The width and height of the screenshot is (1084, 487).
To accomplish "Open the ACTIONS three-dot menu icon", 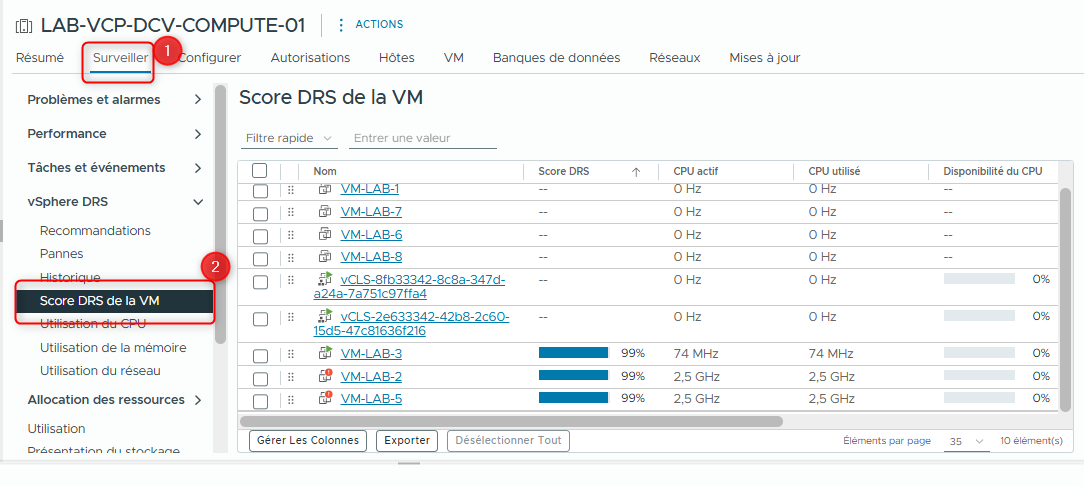I will tap(340, 25).
